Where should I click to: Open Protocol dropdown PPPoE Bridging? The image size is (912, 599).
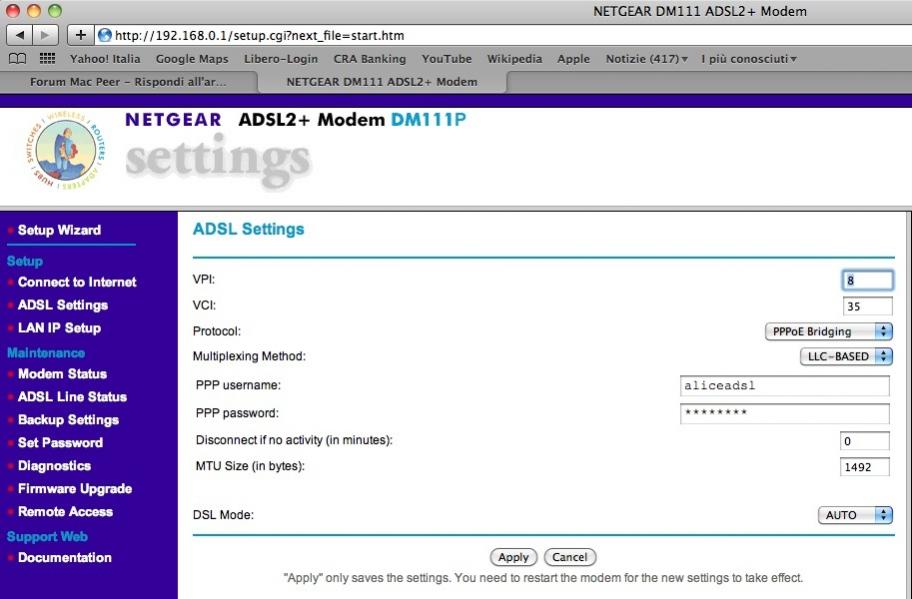829,331
